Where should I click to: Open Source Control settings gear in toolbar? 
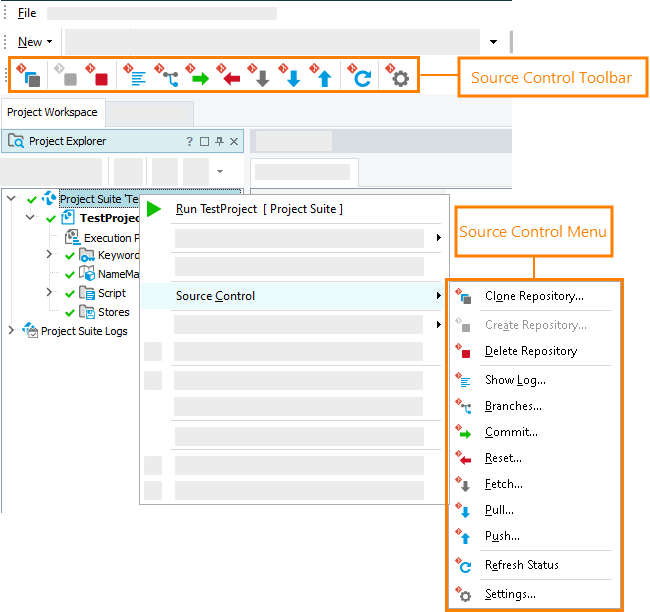click(x=400, y=78)
